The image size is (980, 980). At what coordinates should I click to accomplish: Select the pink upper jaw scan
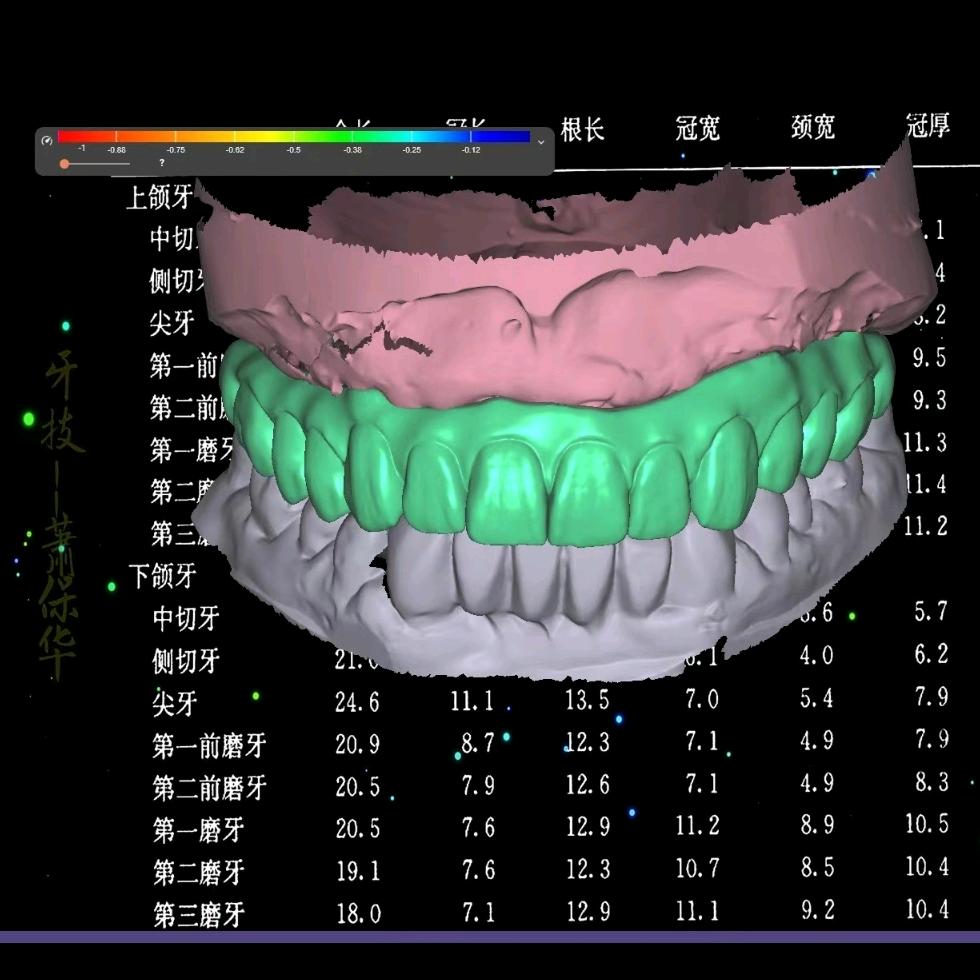[562, 312]
